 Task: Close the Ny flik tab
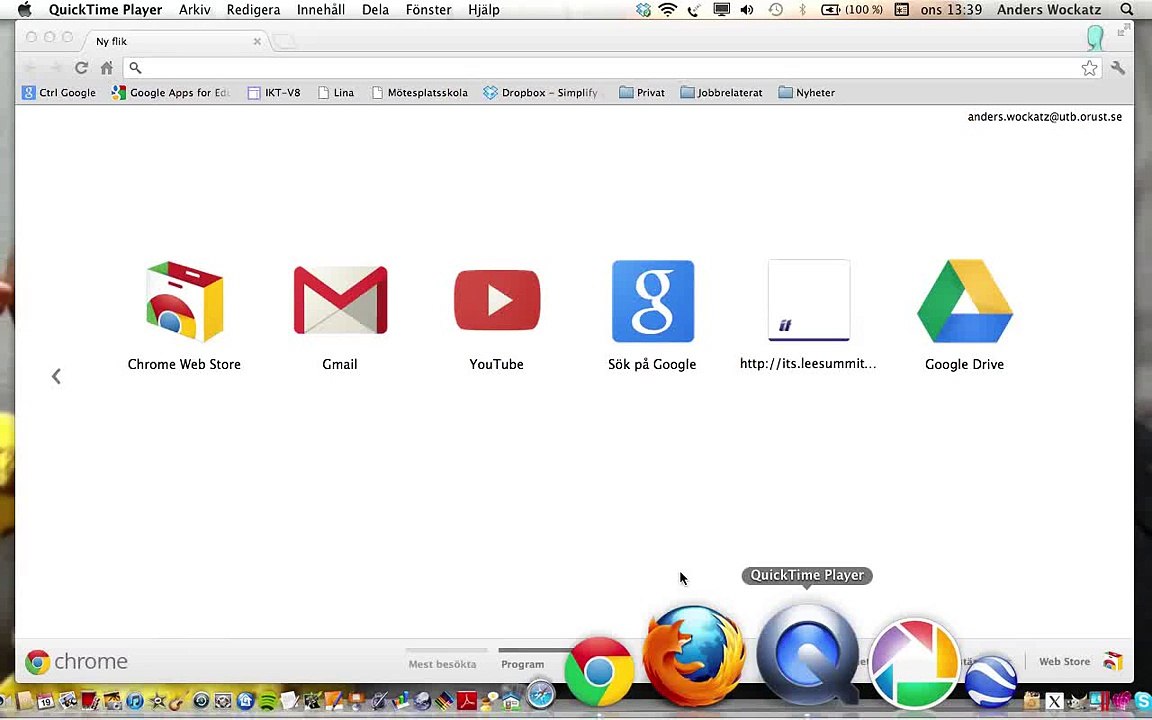tap(257, 41)
